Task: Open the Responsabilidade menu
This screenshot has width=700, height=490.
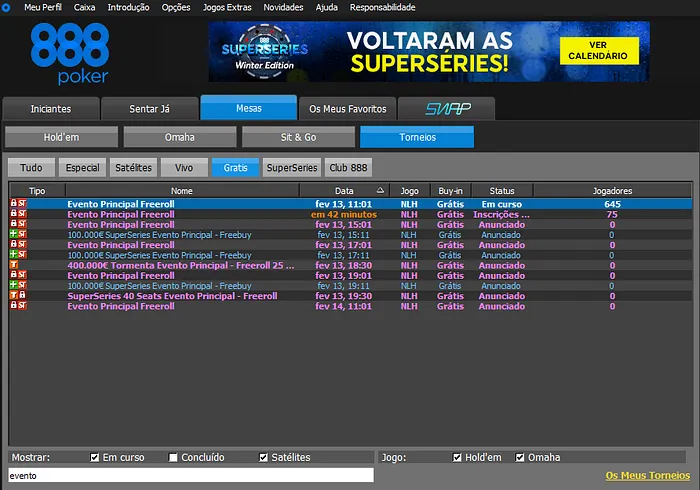Action: pyautogui.click(x=383, y=7)
